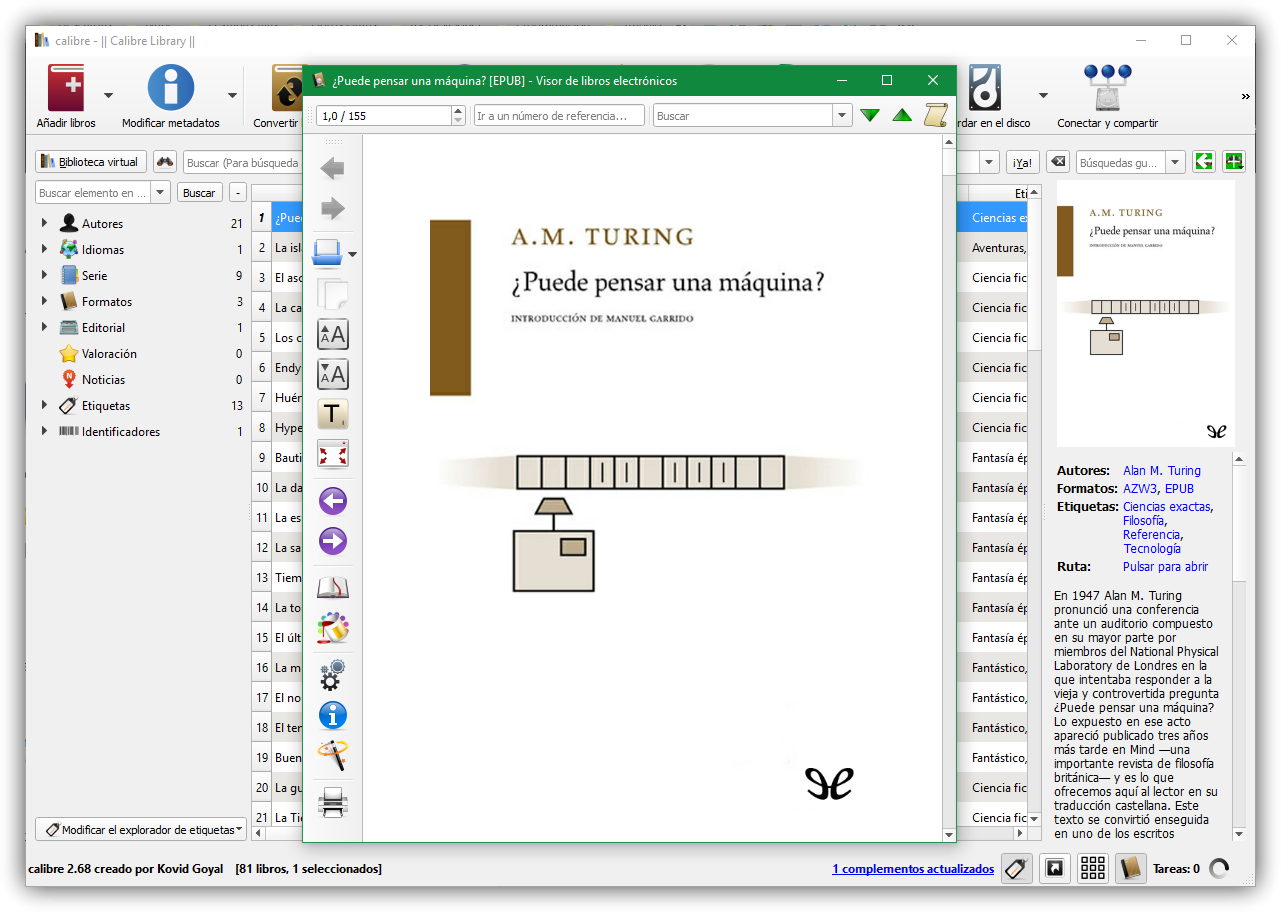The height and width of the screenshot is (912, 1281).
Task: Toggle reference mode with the wand icon
Action: [332, 755]
